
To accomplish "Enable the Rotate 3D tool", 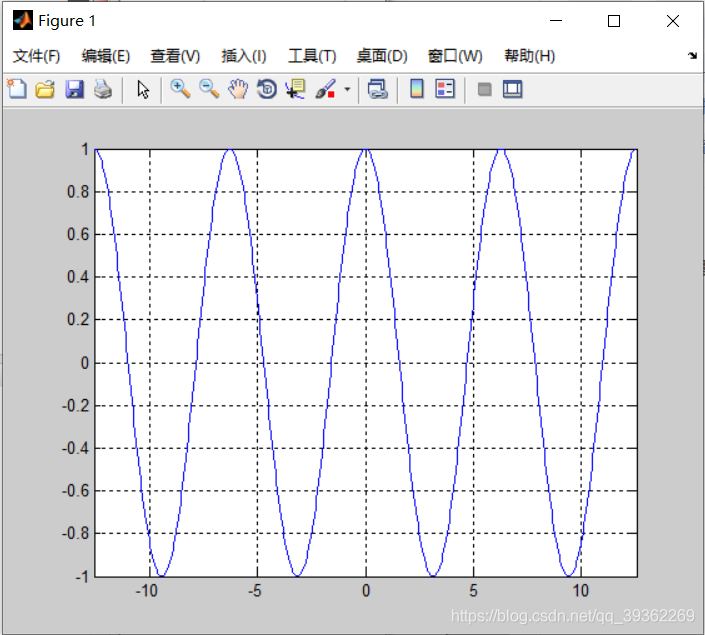I will 267,89.
